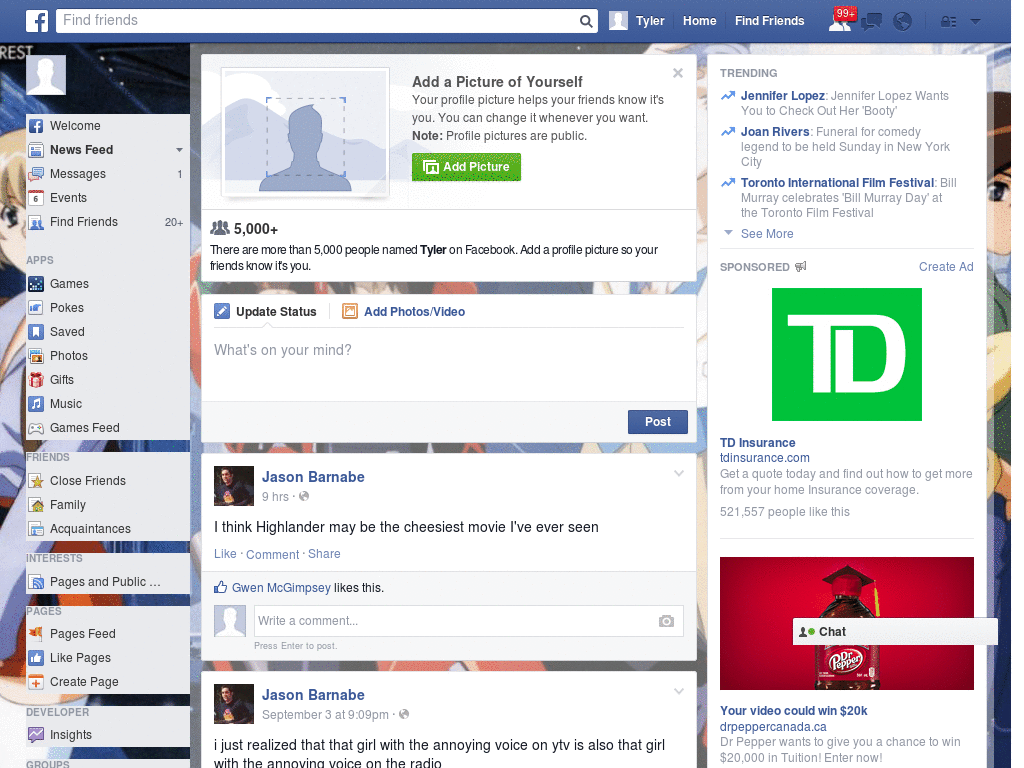Open options chevron on Highlander post

(x=679, y=473)
